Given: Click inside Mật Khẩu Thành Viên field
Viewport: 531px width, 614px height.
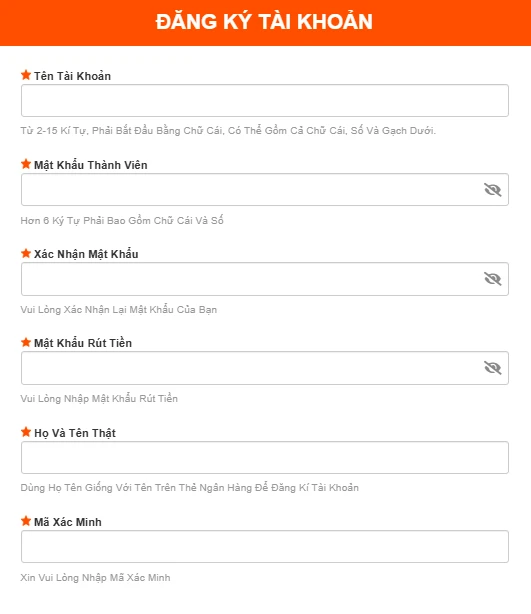Looking at the screenshot, I should tap(265, 190).
